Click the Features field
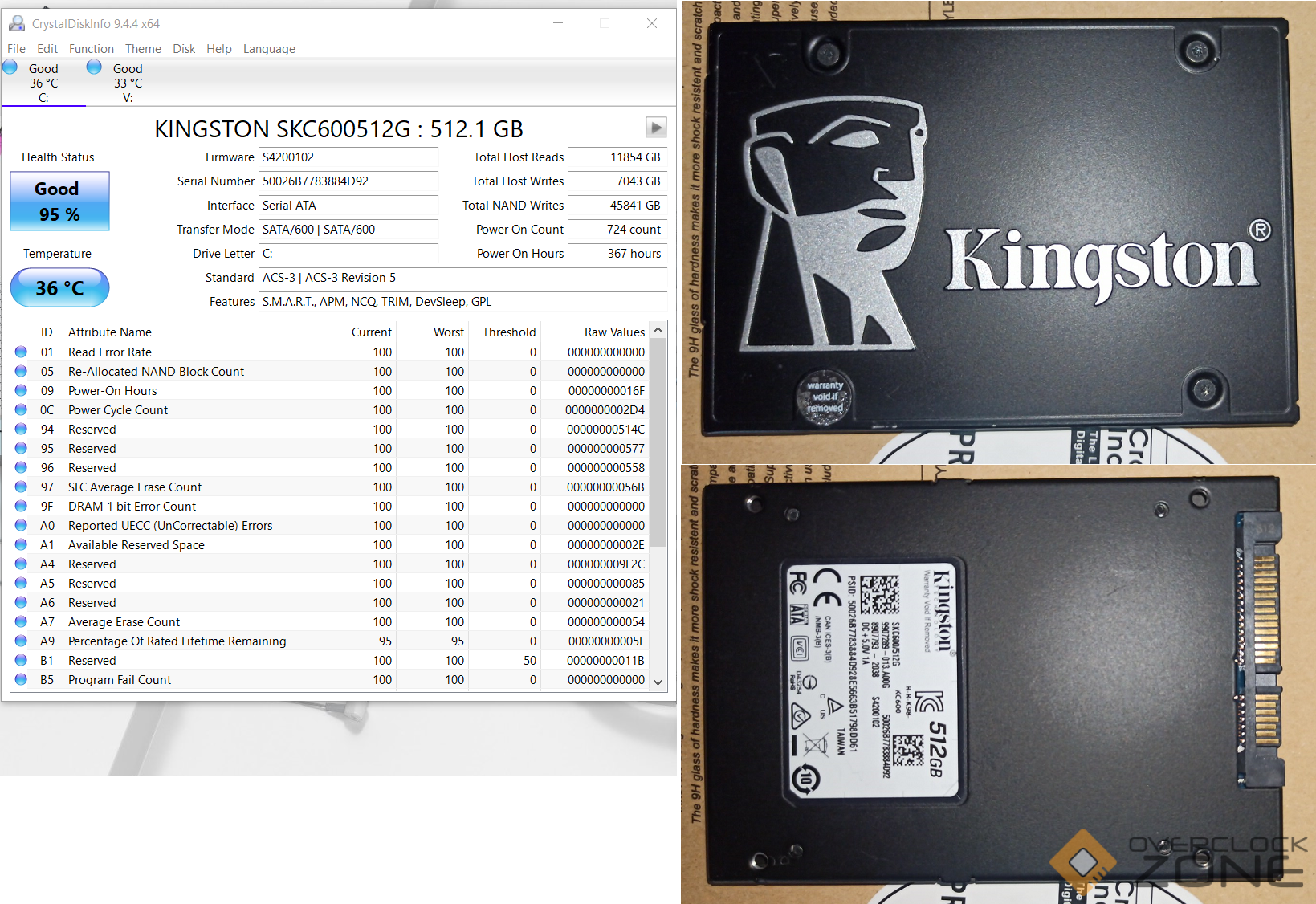Viewport: 1316px width, 904px height. pyautogui.click(x=463, y=302)
